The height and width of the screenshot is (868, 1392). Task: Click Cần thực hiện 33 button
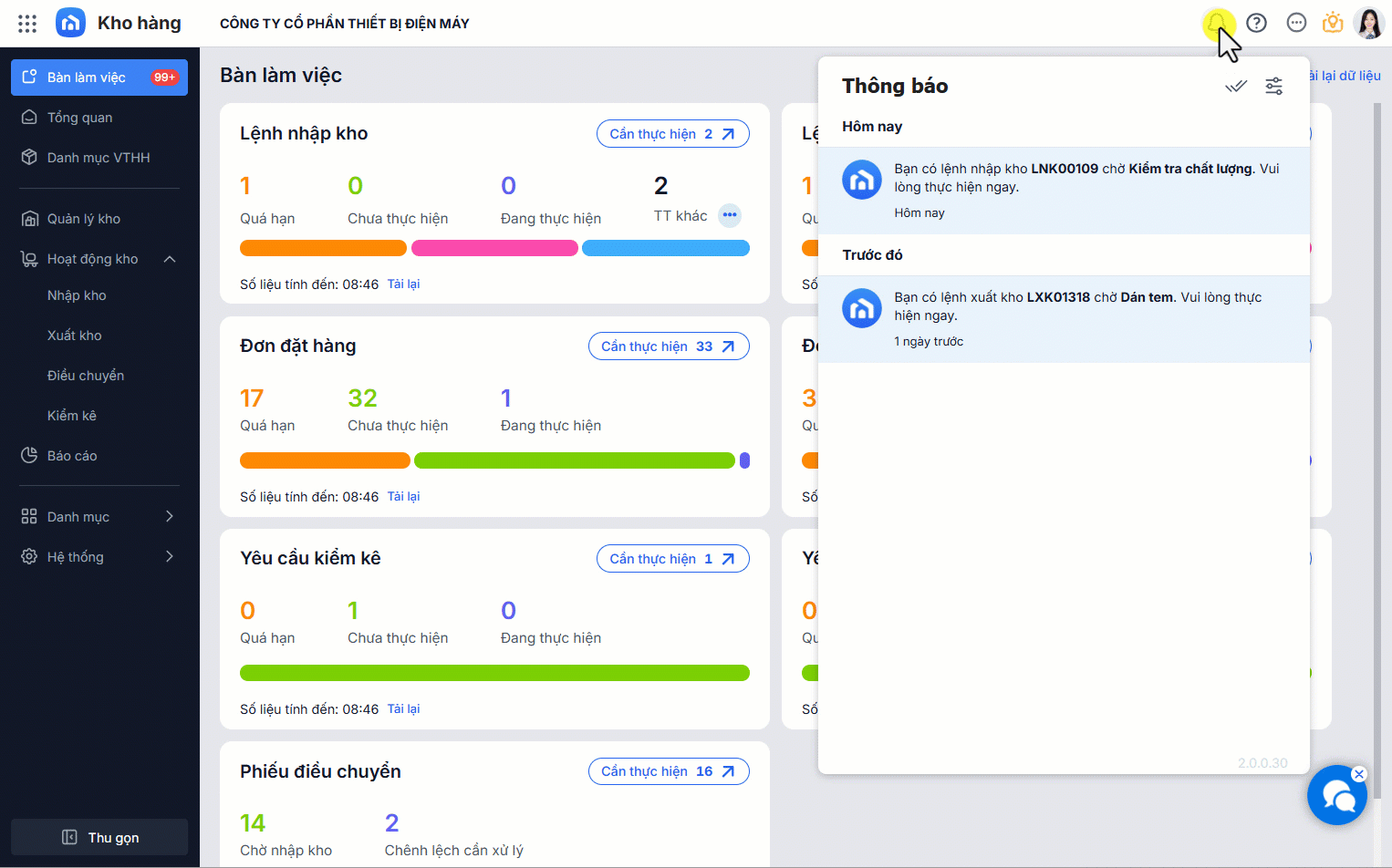click(669, 346)
